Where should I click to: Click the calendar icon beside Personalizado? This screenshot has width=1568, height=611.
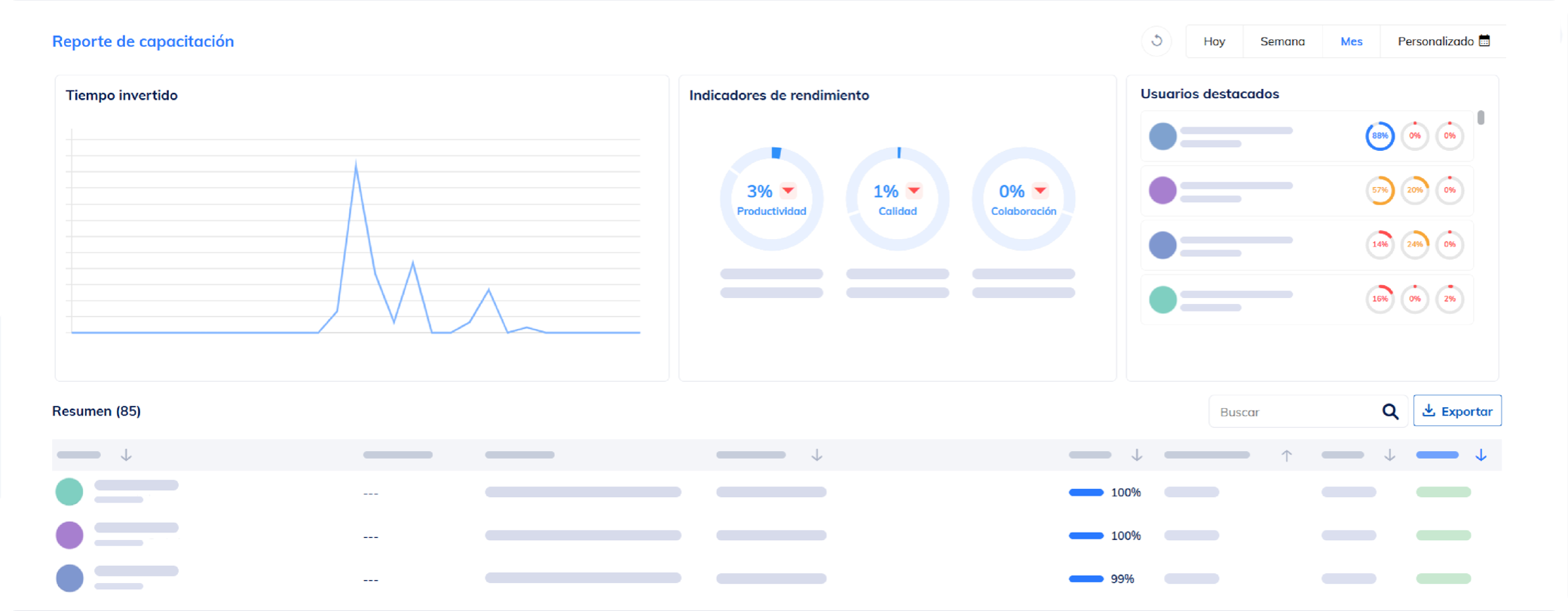(x=1484, y=41)
